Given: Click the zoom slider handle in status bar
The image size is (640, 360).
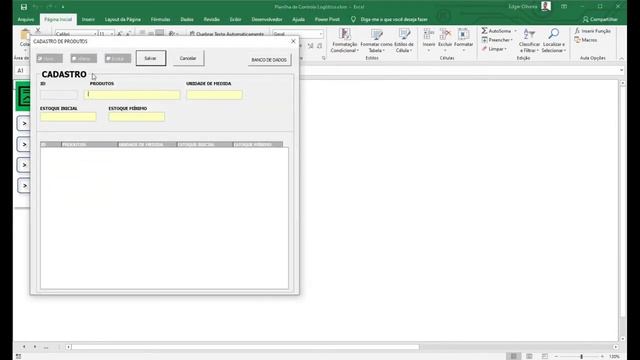Looking at the screenshot, I should click(582, 356).
